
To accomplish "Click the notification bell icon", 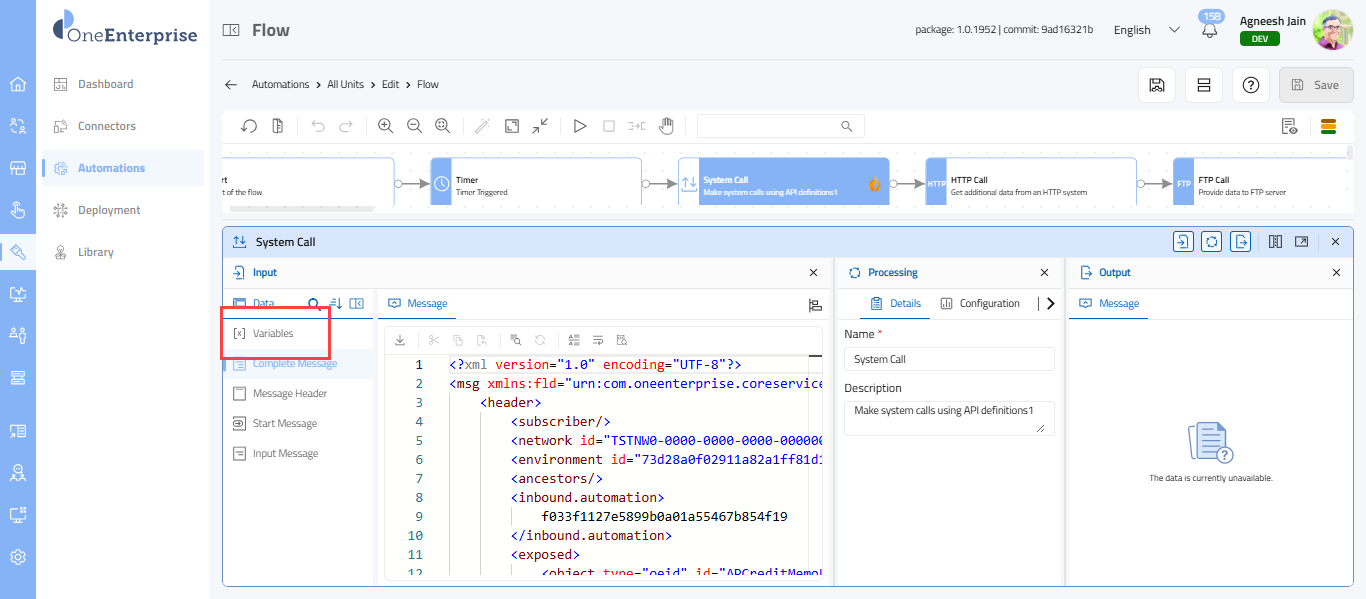I will coord(1210,31).
